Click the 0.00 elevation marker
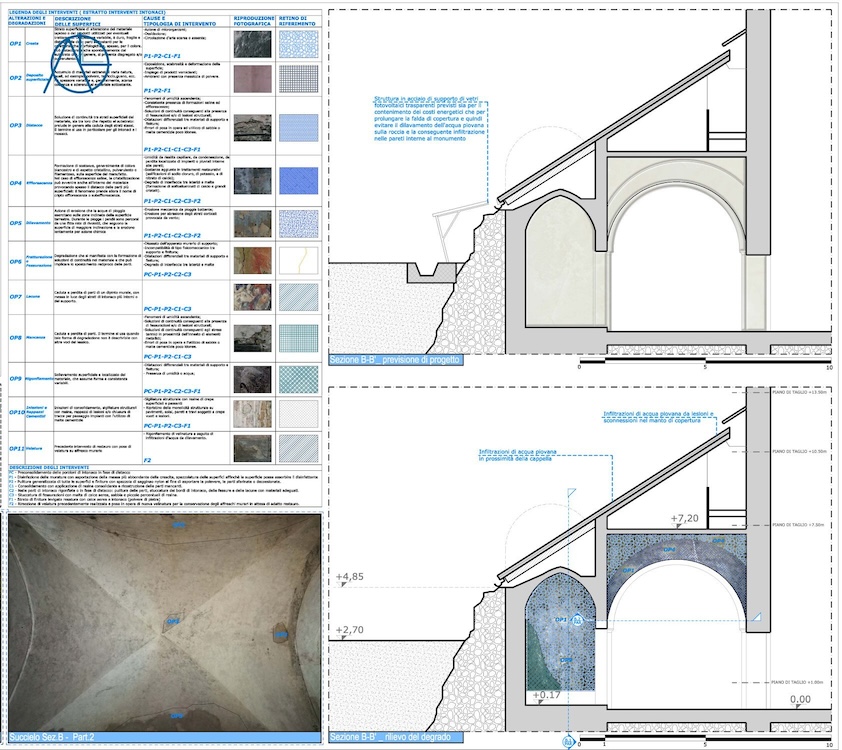The image size is (842, 750). [x=800, y=700]
